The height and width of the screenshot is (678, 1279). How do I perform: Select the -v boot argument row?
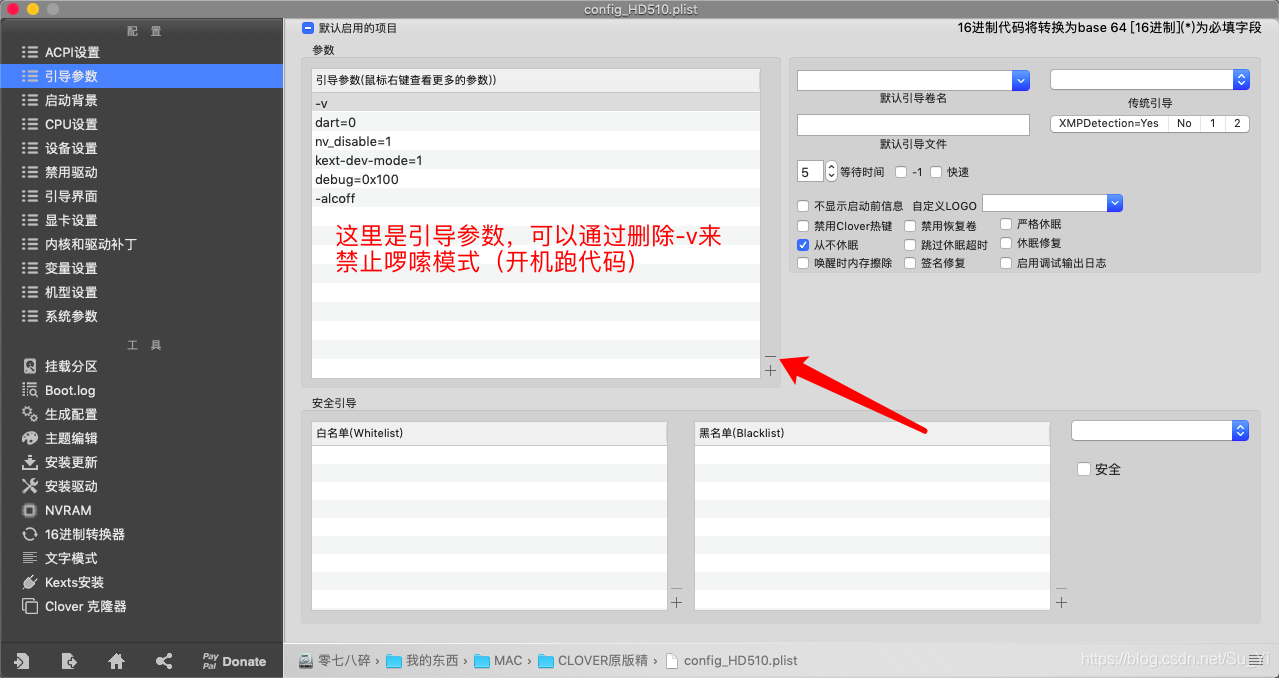click(535, 103)
